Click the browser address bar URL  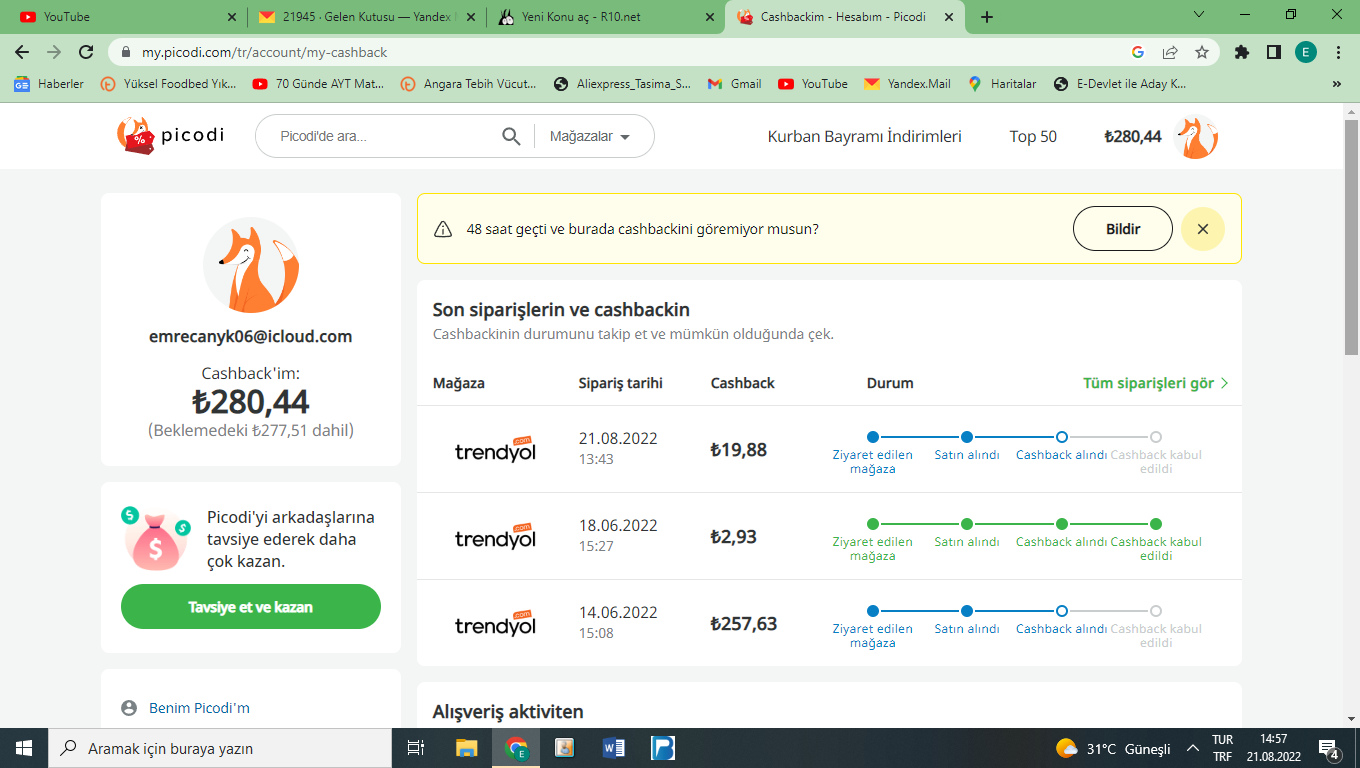[264, 52]
